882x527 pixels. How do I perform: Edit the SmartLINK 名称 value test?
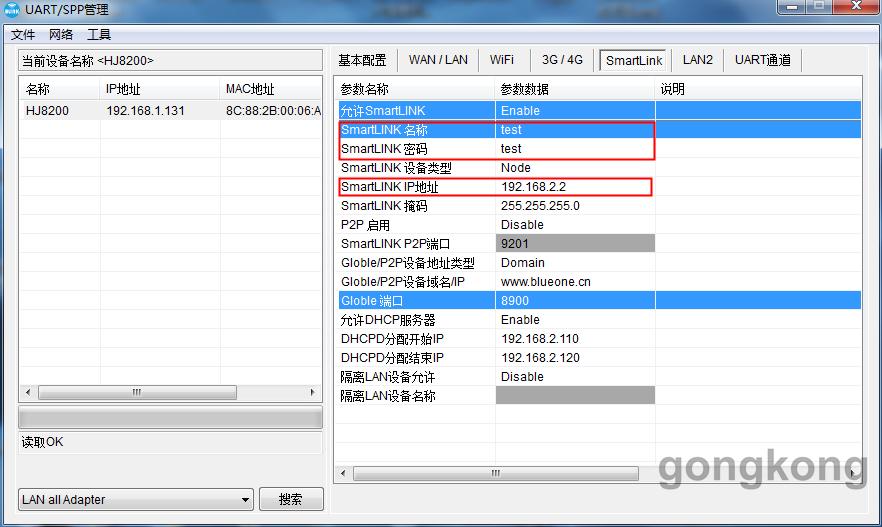511,130
